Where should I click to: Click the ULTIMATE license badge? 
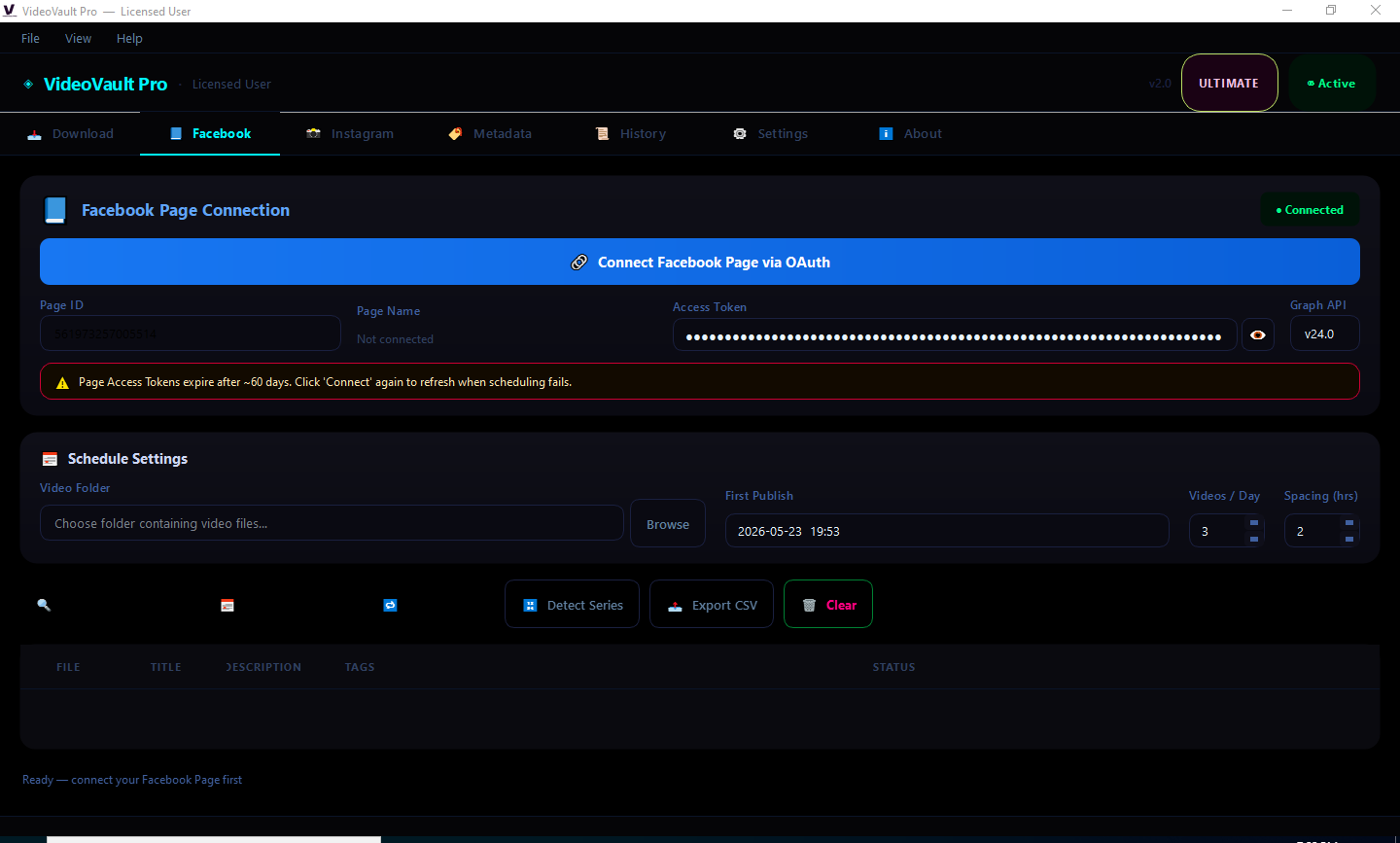coord(1229,84)
